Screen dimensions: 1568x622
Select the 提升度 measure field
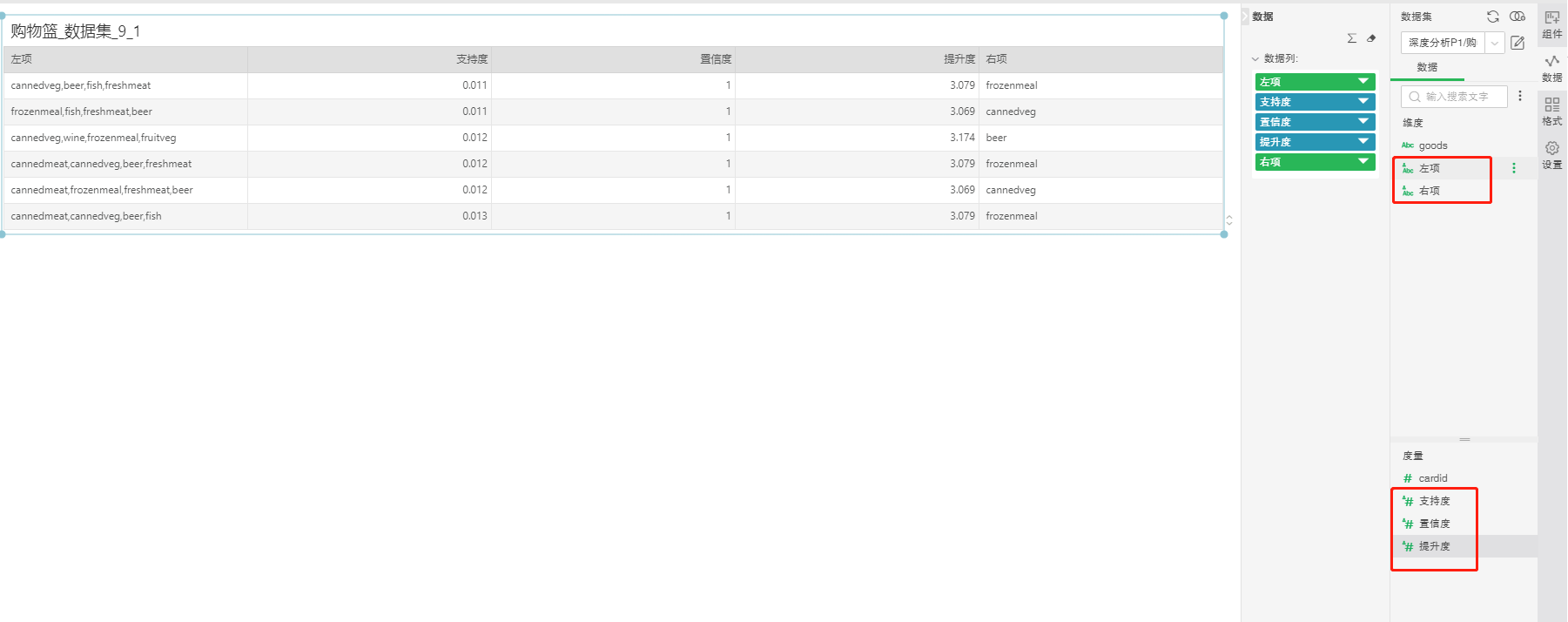(x=1434, y=546)
